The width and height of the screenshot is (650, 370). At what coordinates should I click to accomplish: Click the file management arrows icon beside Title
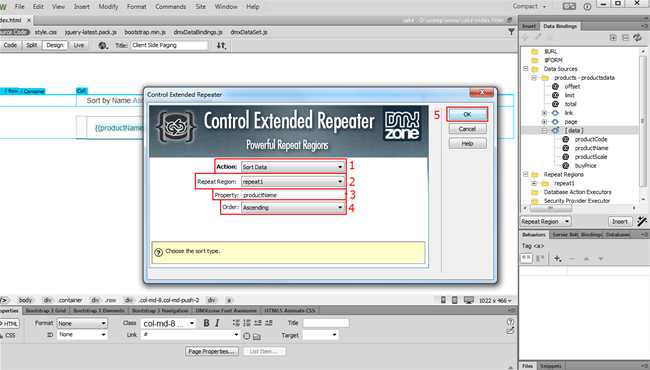(x=221, y=46)
